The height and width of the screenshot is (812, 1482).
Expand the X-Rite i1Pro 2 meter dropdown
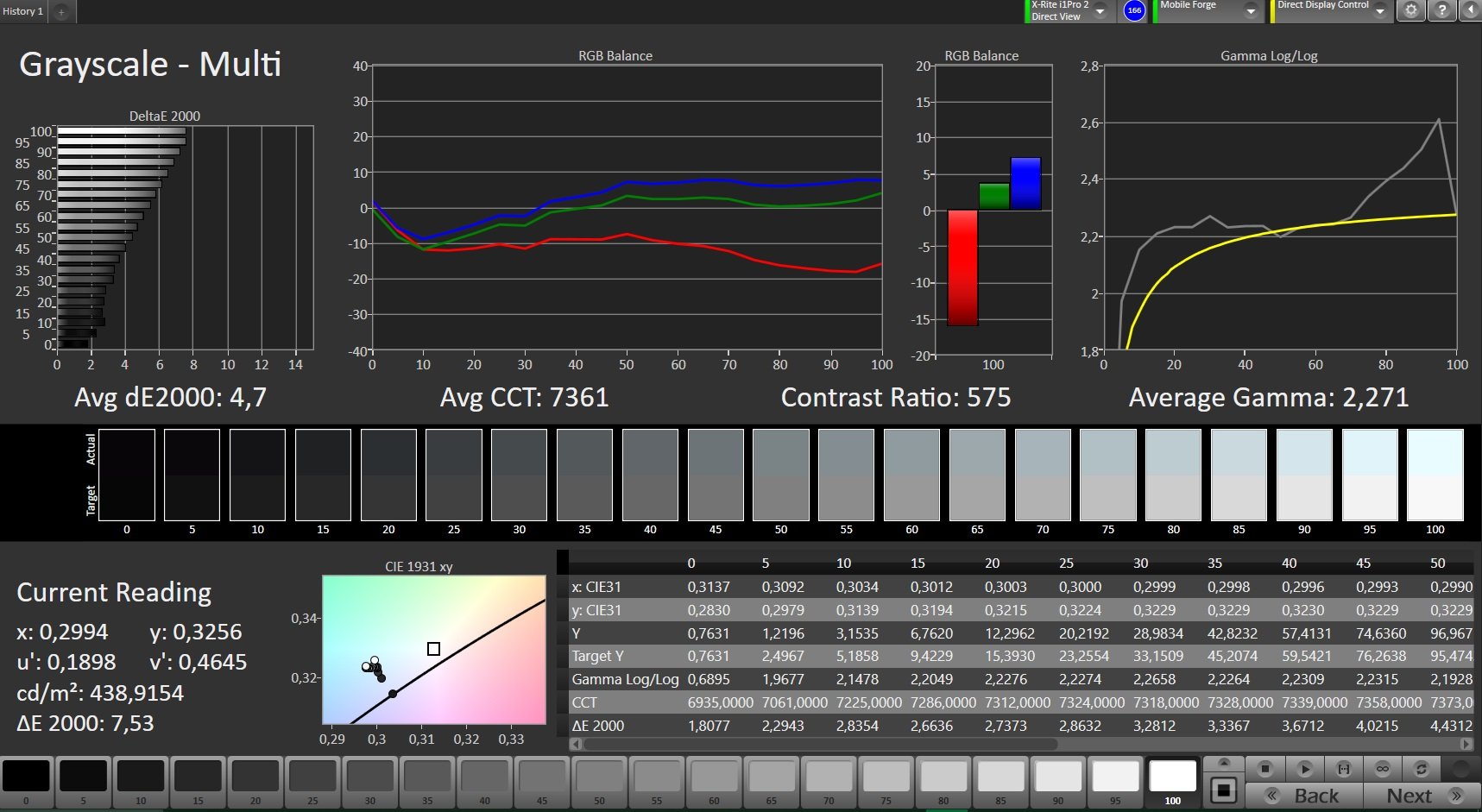tap(1100, 11)
